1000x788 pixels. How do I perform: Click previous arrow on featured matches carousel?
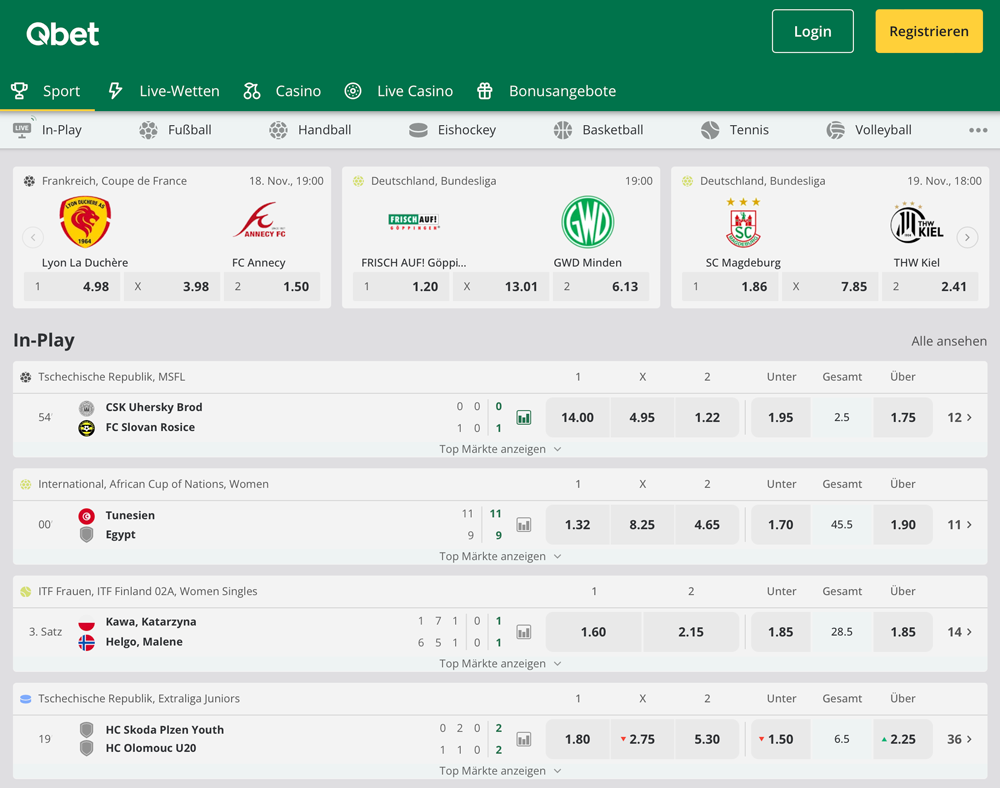pyautogui.click(x=33, y=237)
